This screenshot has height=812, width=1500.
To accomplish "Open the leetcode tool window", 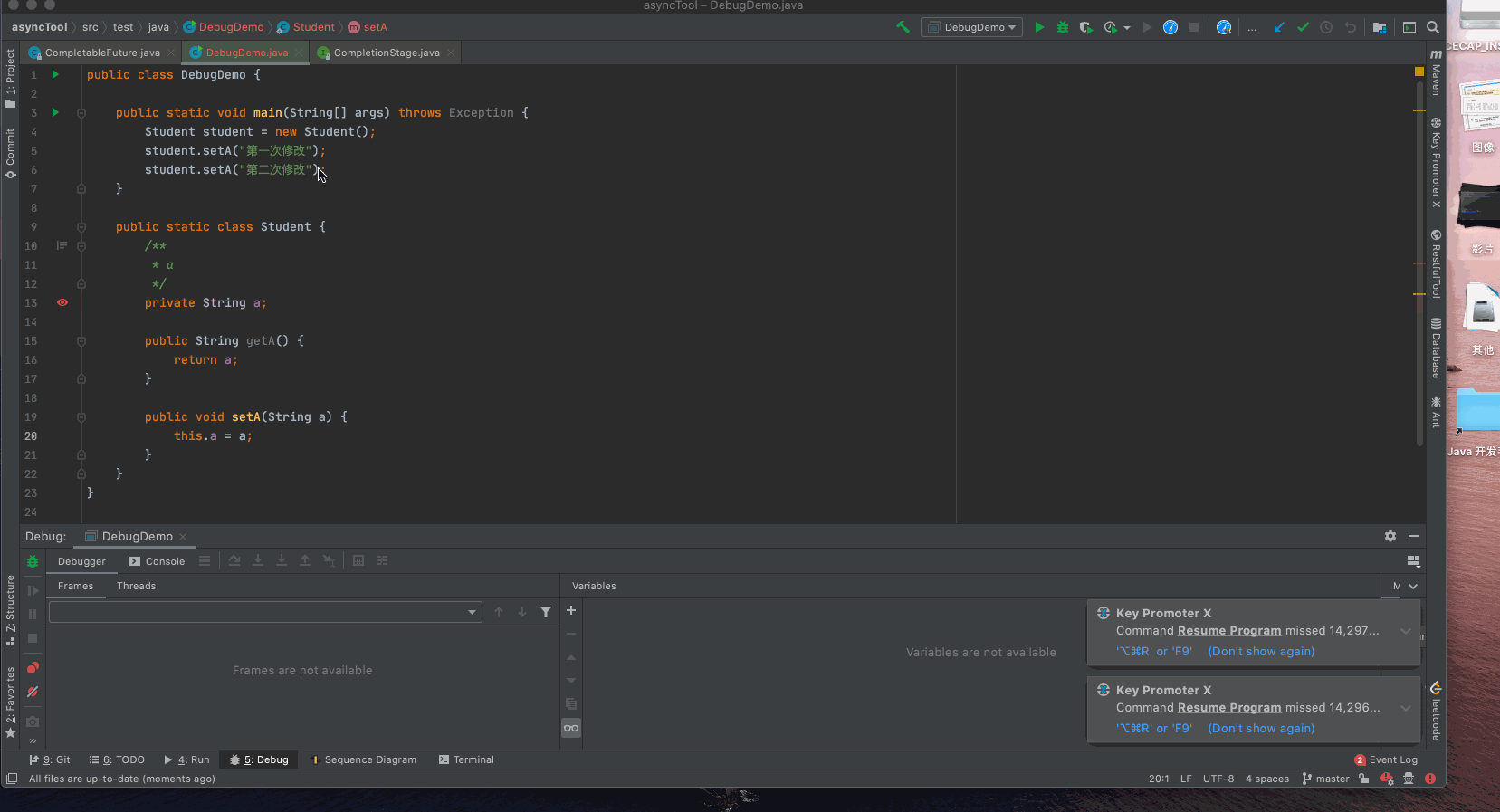I will [x=1436, y=712].
